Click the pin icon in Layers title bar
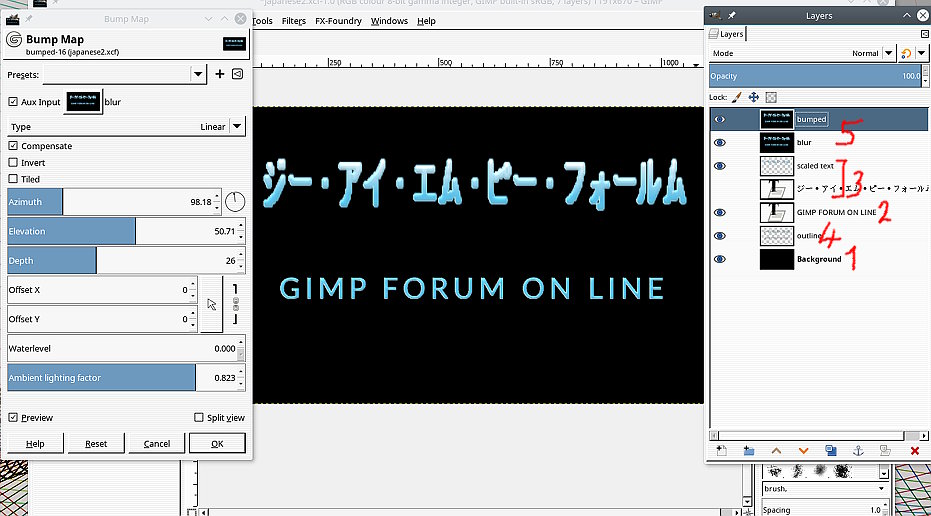Image resolution: width=931 pixels, height=516 pixels. (x=732, y=15)
